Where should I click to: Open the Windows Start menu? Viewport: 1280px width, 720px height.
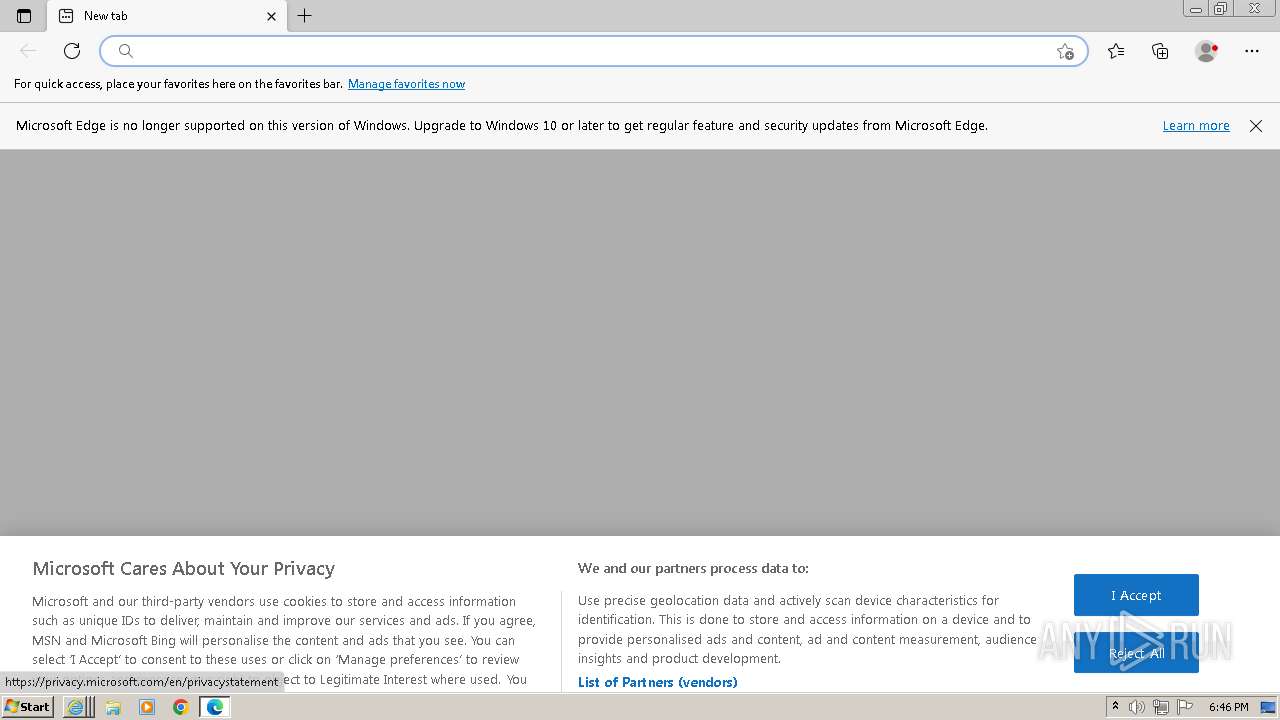(x=27, y=707)
